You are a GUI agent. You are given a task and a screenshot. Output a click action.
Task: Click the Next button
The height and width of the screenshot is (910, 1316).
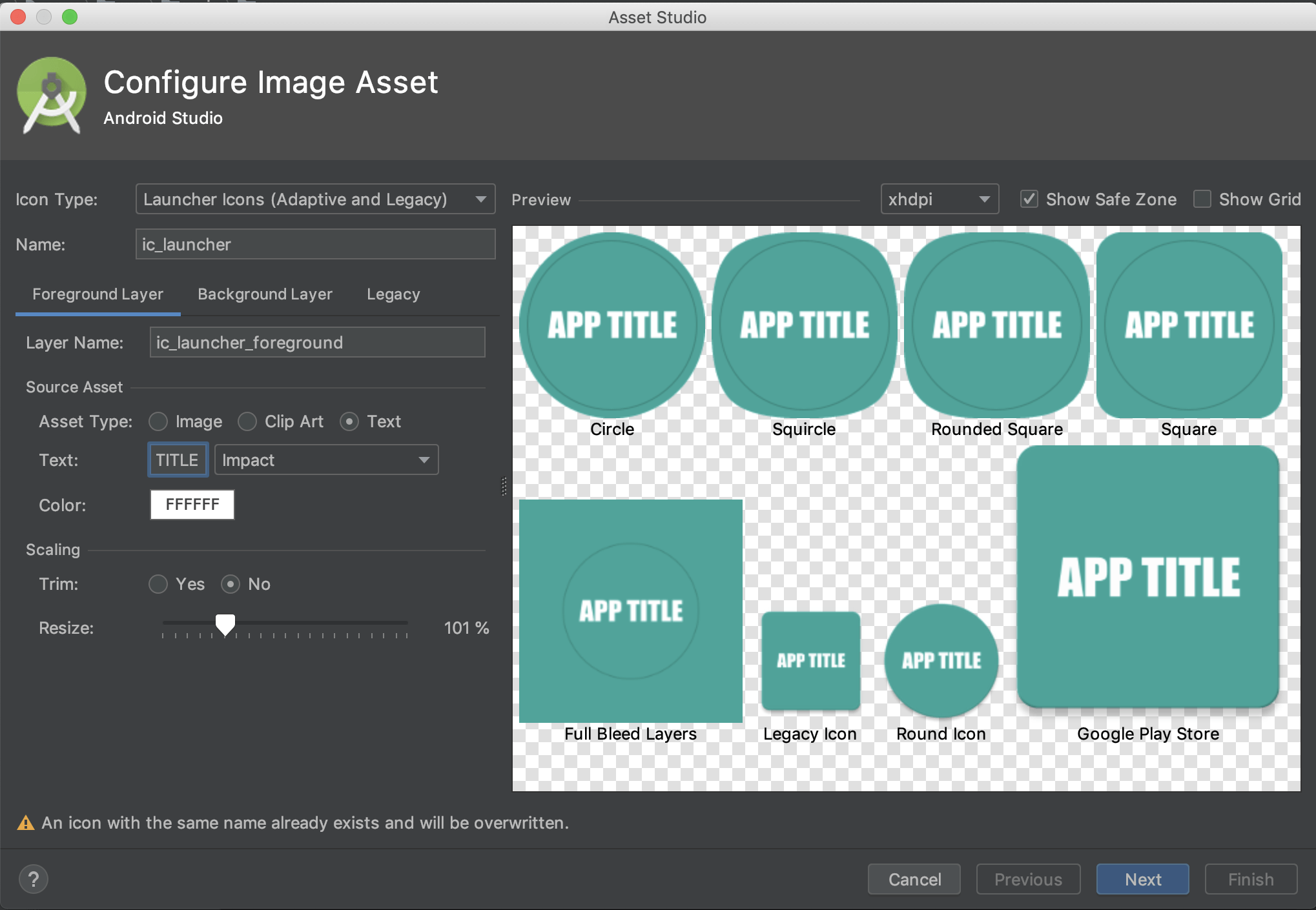(1142, 879)
